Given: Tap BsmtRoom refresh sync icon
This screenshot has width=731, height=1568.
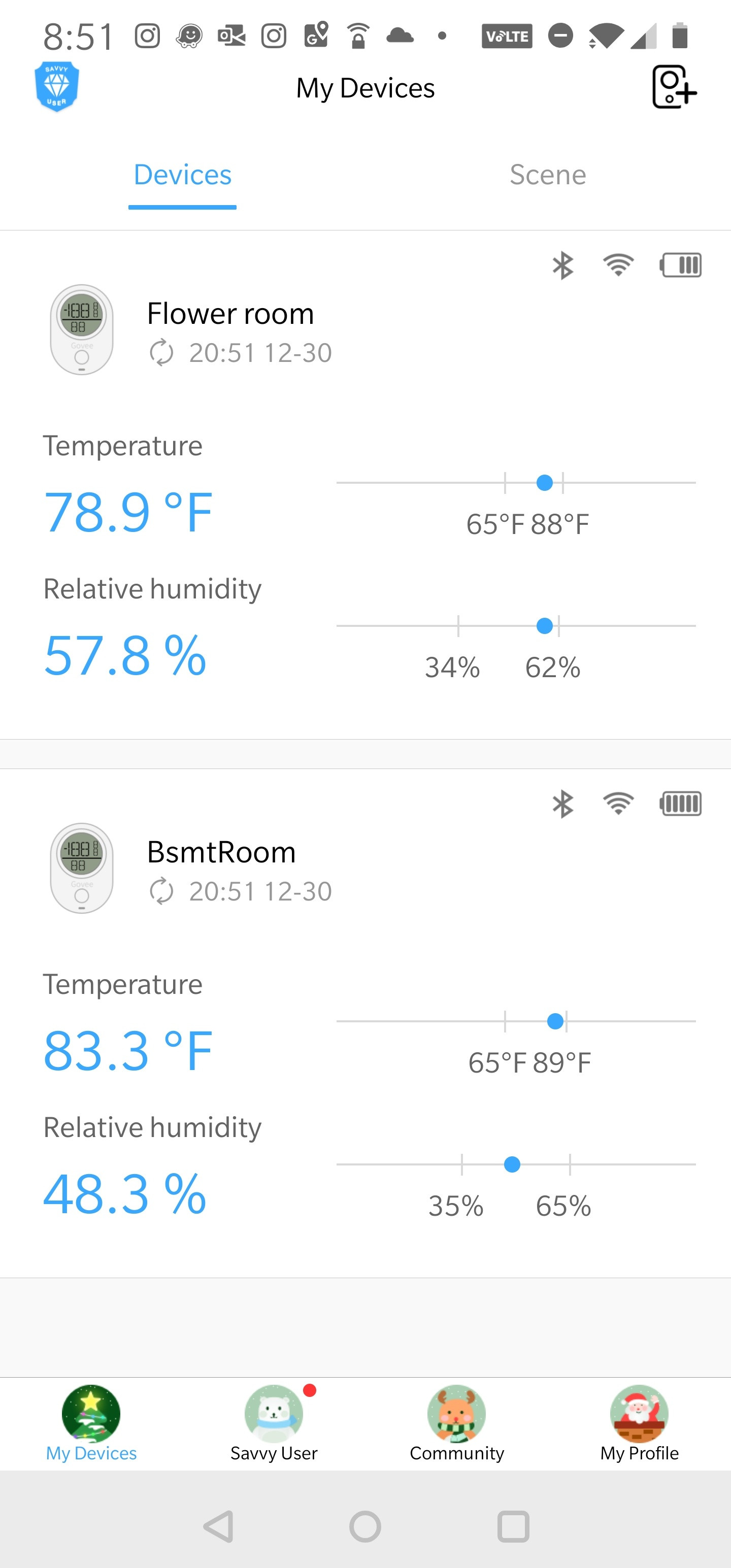Looking at the screenshot, I should coord(161,892).
